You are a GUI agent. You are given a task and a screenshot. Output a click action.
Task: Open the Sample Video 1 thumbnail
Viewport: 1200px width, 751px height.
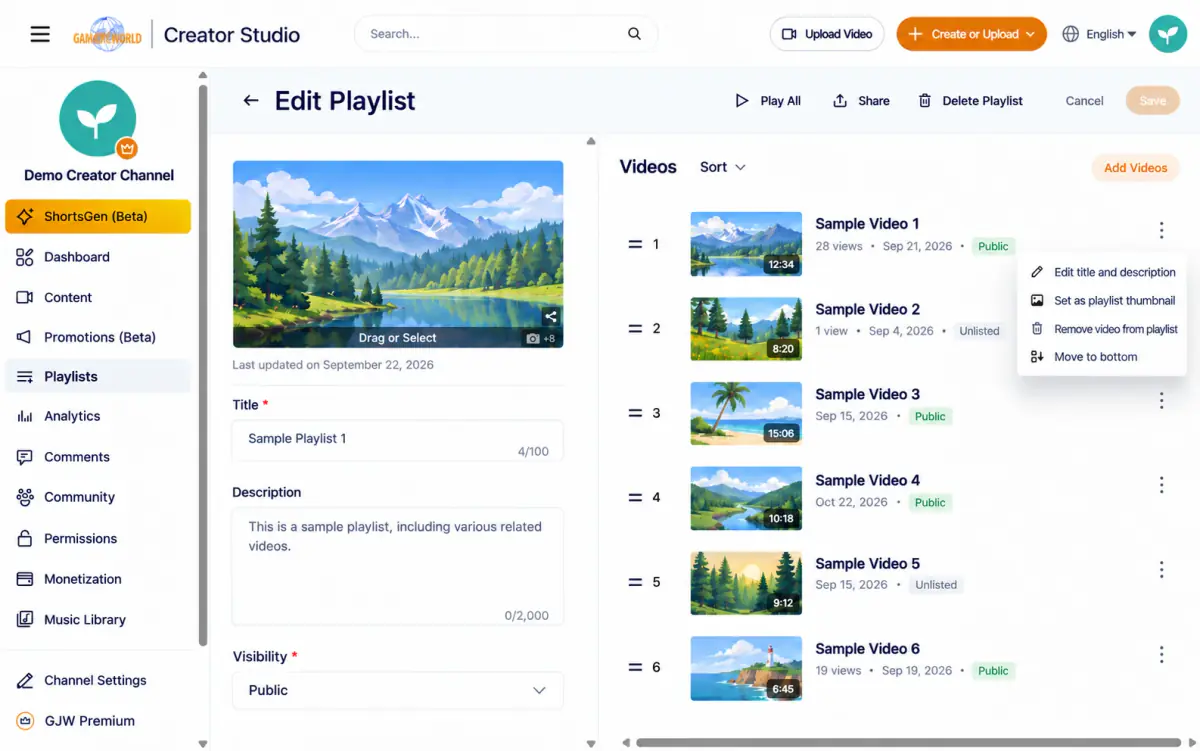click(x=746, y=244)
